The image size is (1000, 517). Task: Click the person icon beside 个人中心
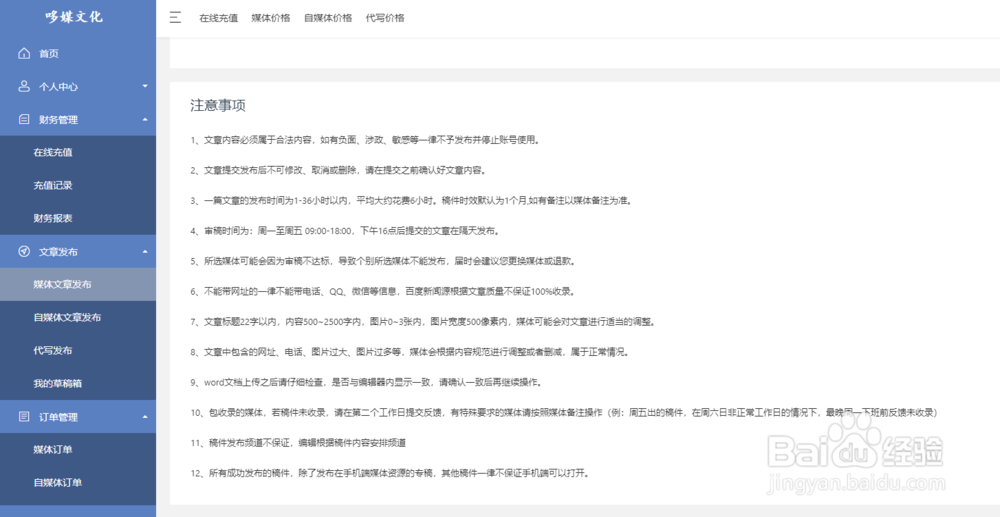click(x=24, y=86)
